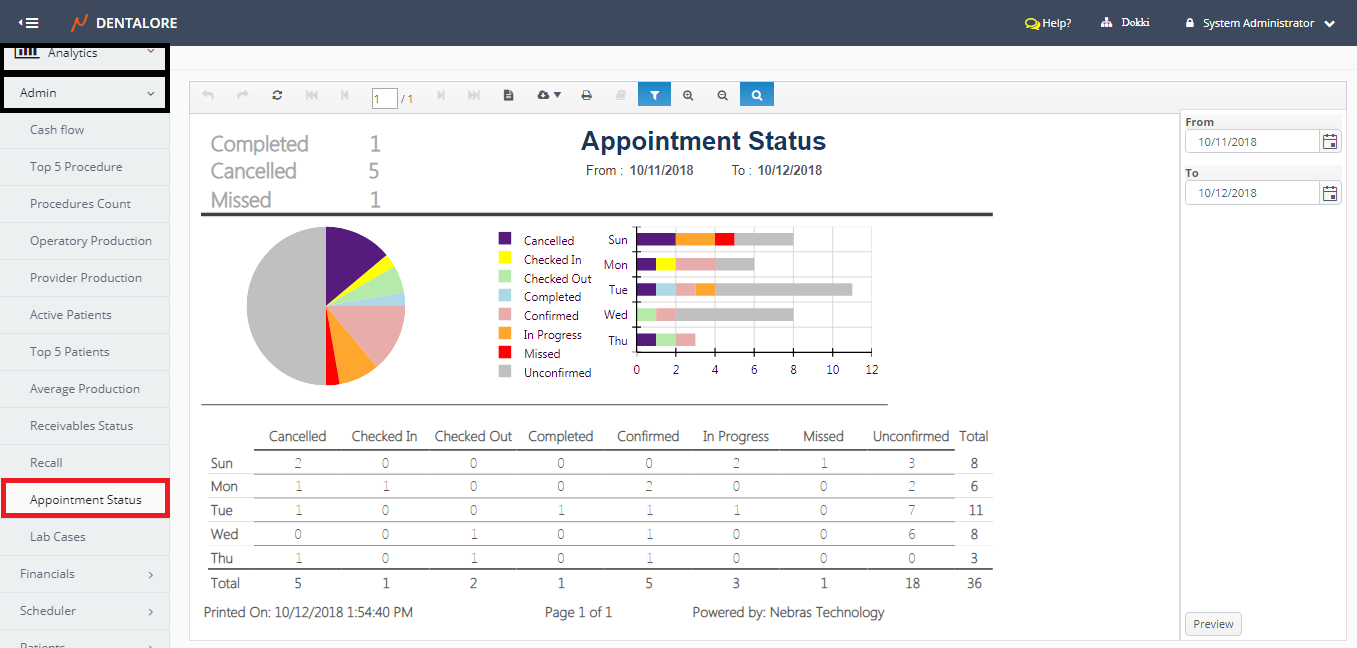The image size is (1357, 648).
Task: Click the refresh report icon
Action: point(277,95)
